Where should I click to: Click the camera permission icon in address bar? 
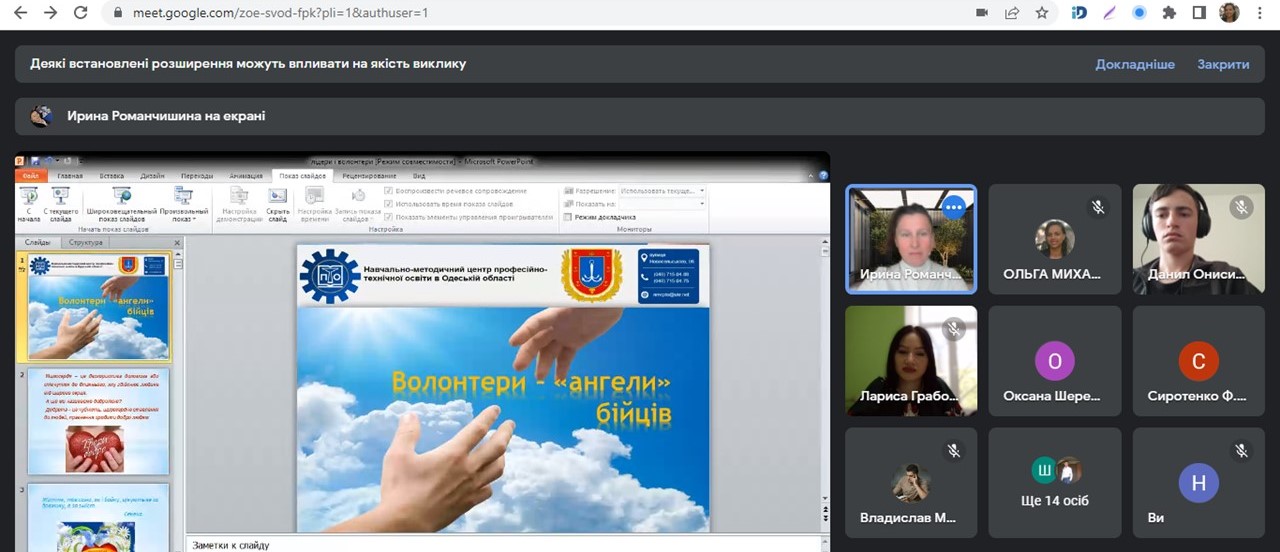(x=981, y=13)
